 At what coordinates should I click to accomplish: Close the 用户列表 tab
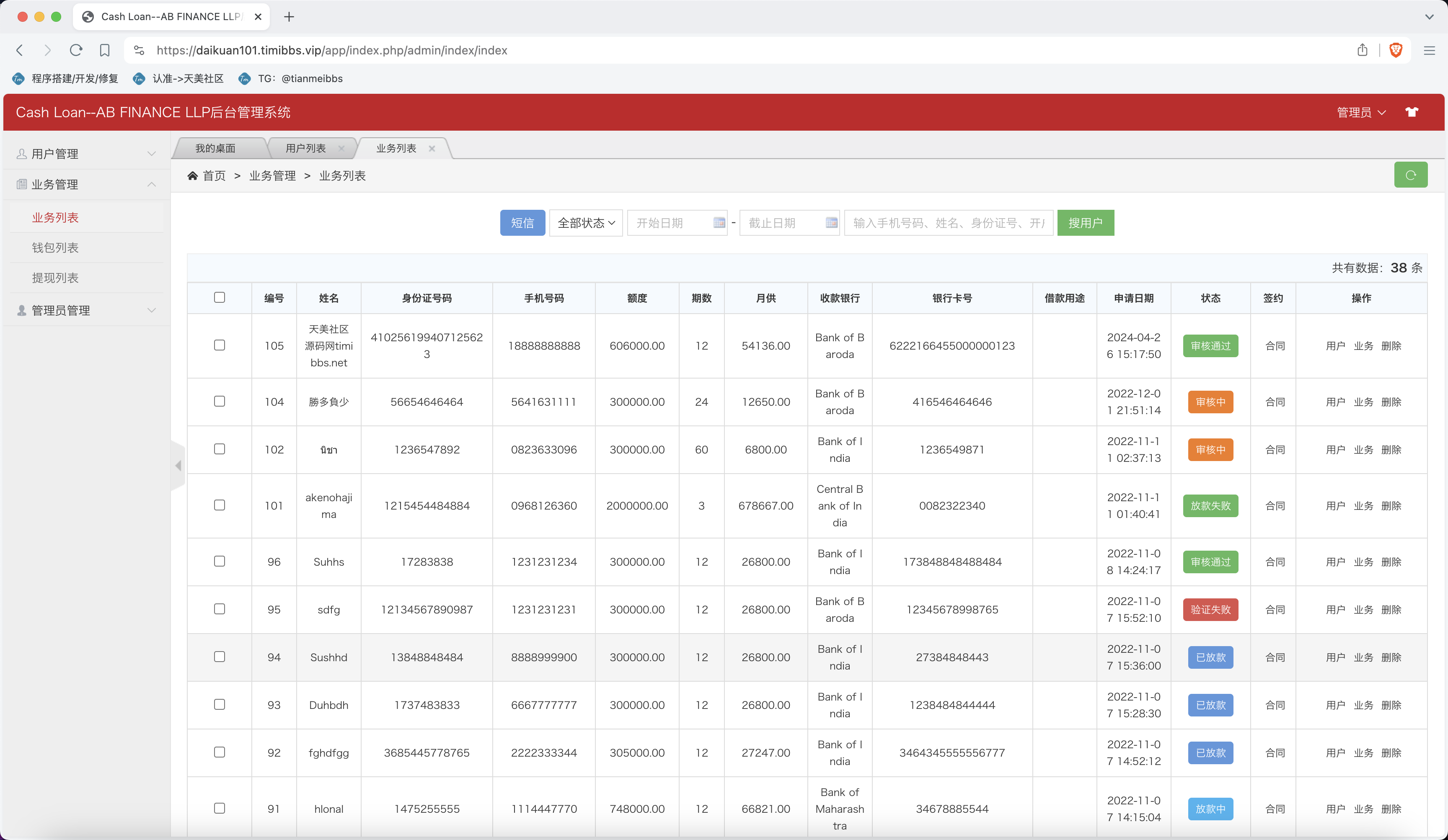click(341, 148)
